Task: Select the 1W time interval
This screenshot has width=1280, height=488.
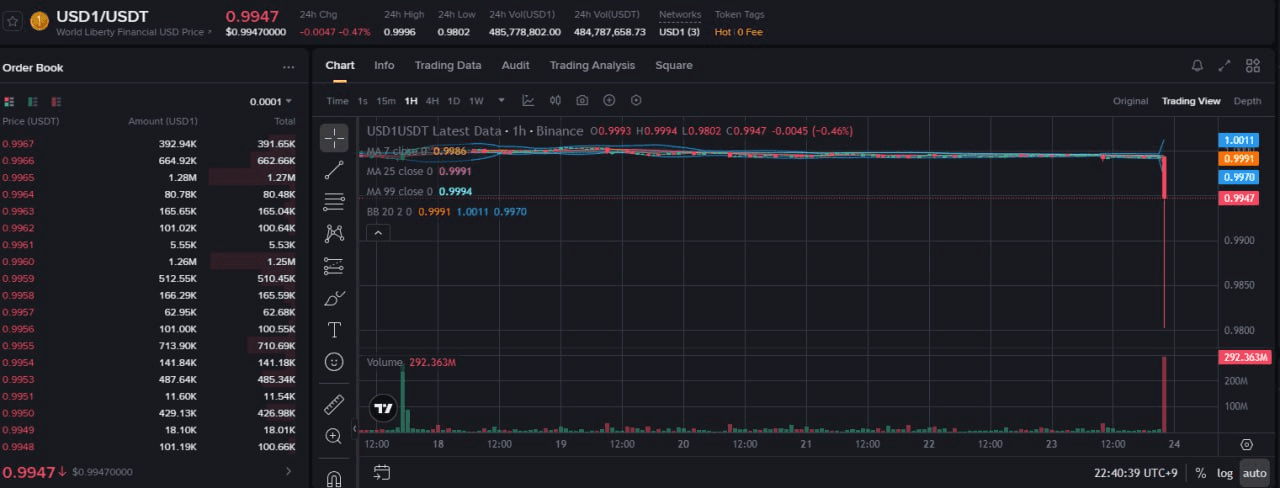Action: pos(476,101)
